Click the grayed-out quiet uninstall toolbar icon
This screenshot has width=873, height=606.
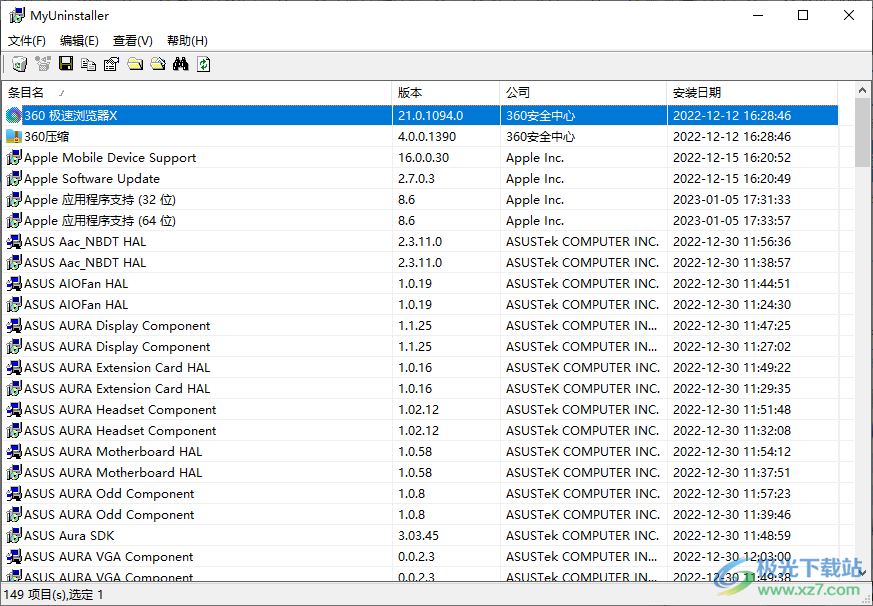click(43, 64)
